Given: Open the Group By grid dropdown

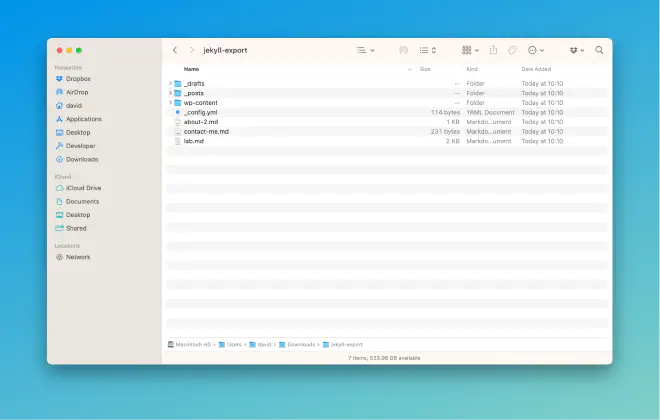Looking at the screenshot, I should click(x=470, y=50).
